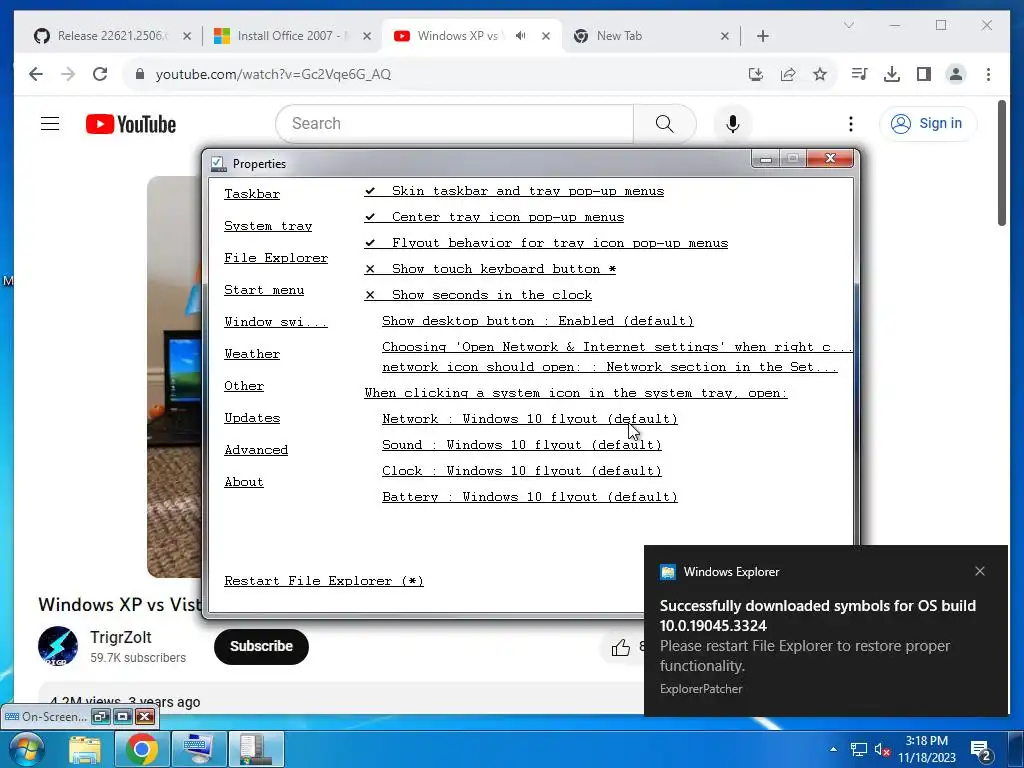Viewport: 1024px width, 768px height.
Task: Change the Open Network & Internet settings option
Action: pyautogui.click(x=616, y=357)
